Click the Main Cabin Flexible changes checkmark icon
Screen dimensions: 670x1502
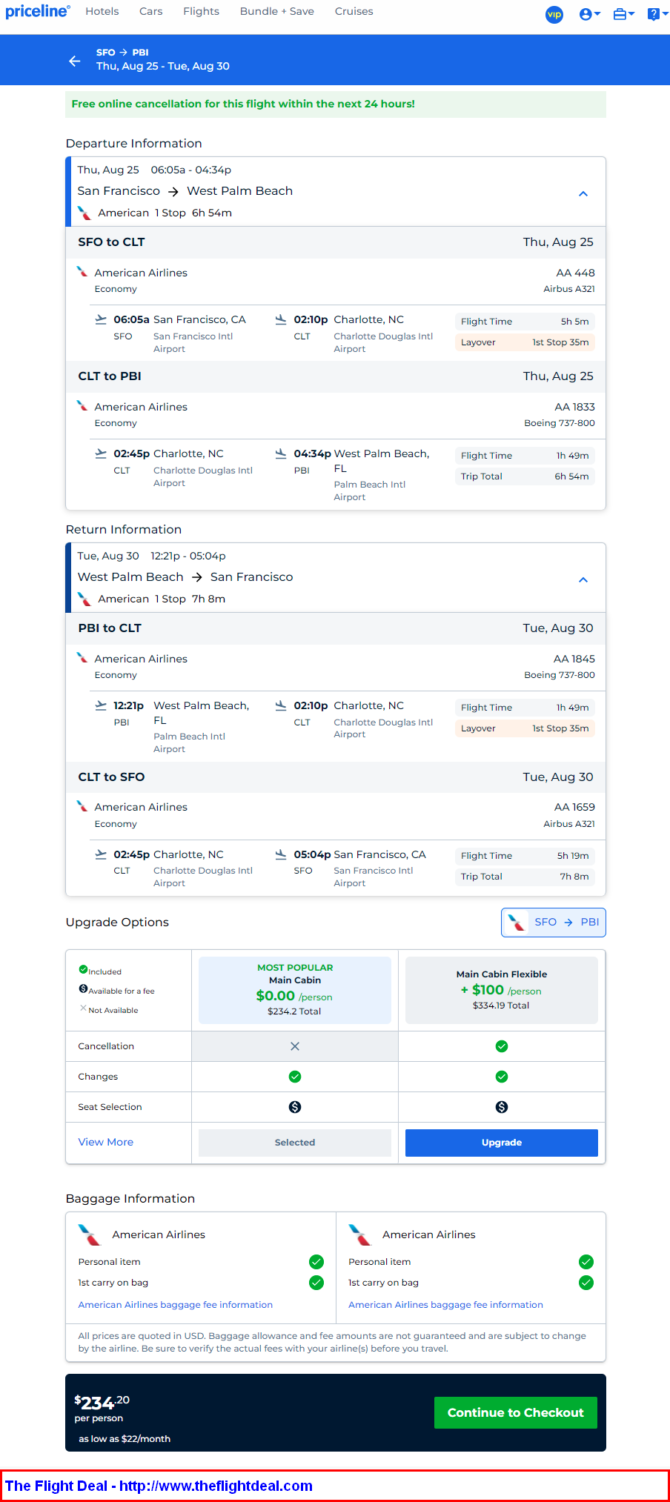501,1077
